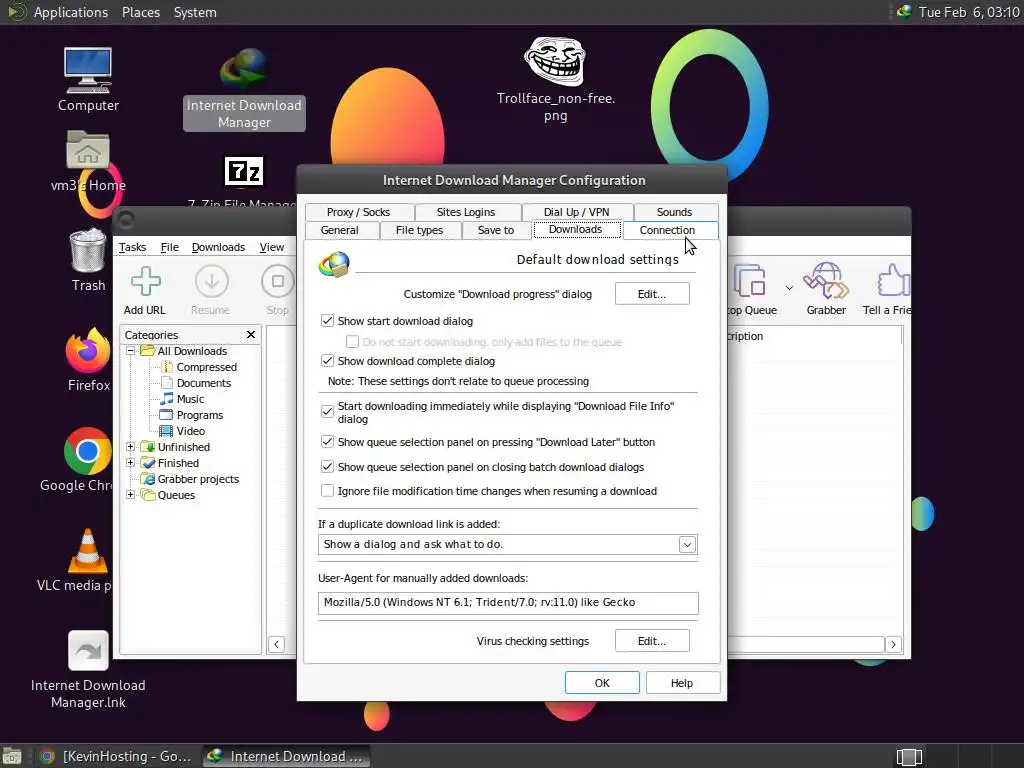
Task: Click the show desktop icon in bottom panel
Action: tap(12, 756)
